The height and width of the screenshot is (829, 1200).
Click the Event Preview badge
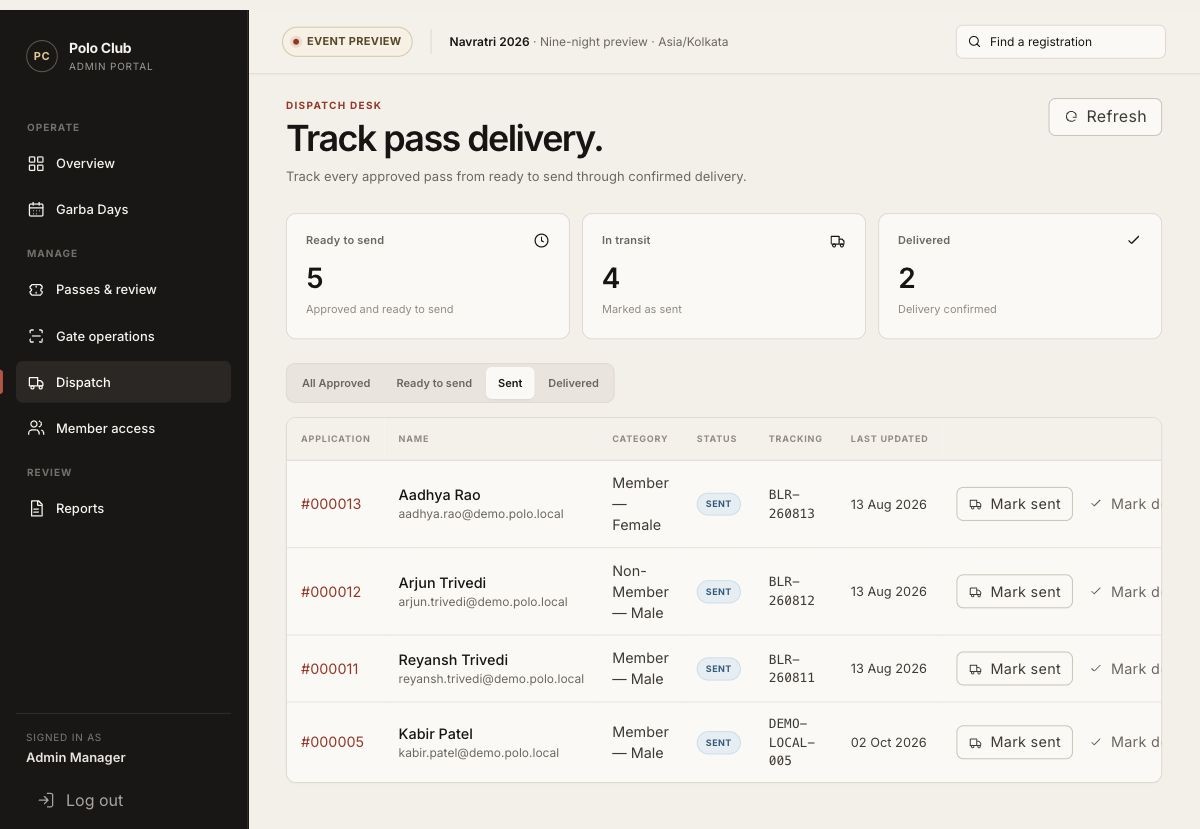[347, 42]
